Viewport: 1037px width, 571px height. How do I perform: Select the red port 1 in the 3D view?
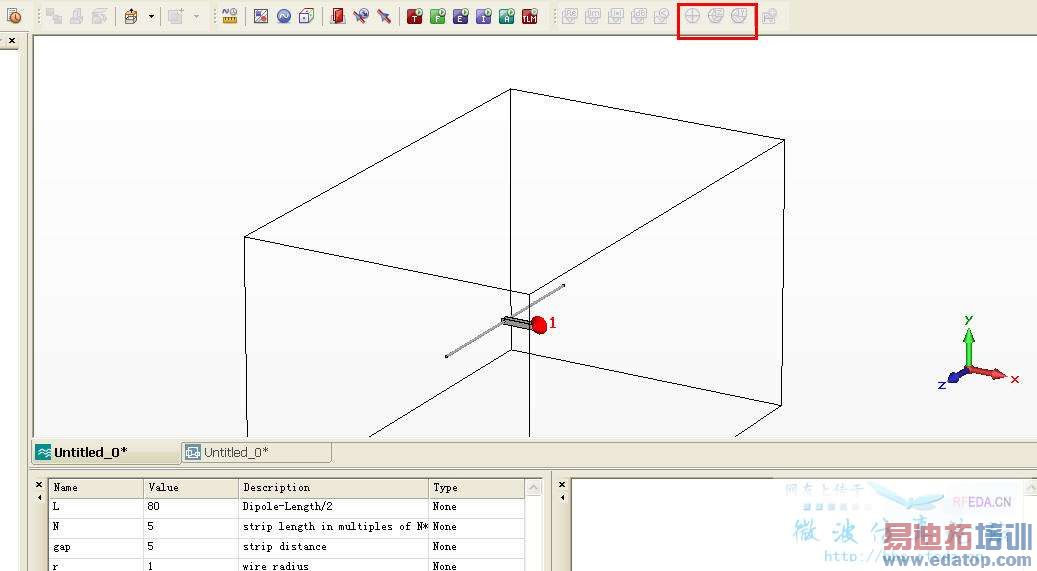pos(539,325)
